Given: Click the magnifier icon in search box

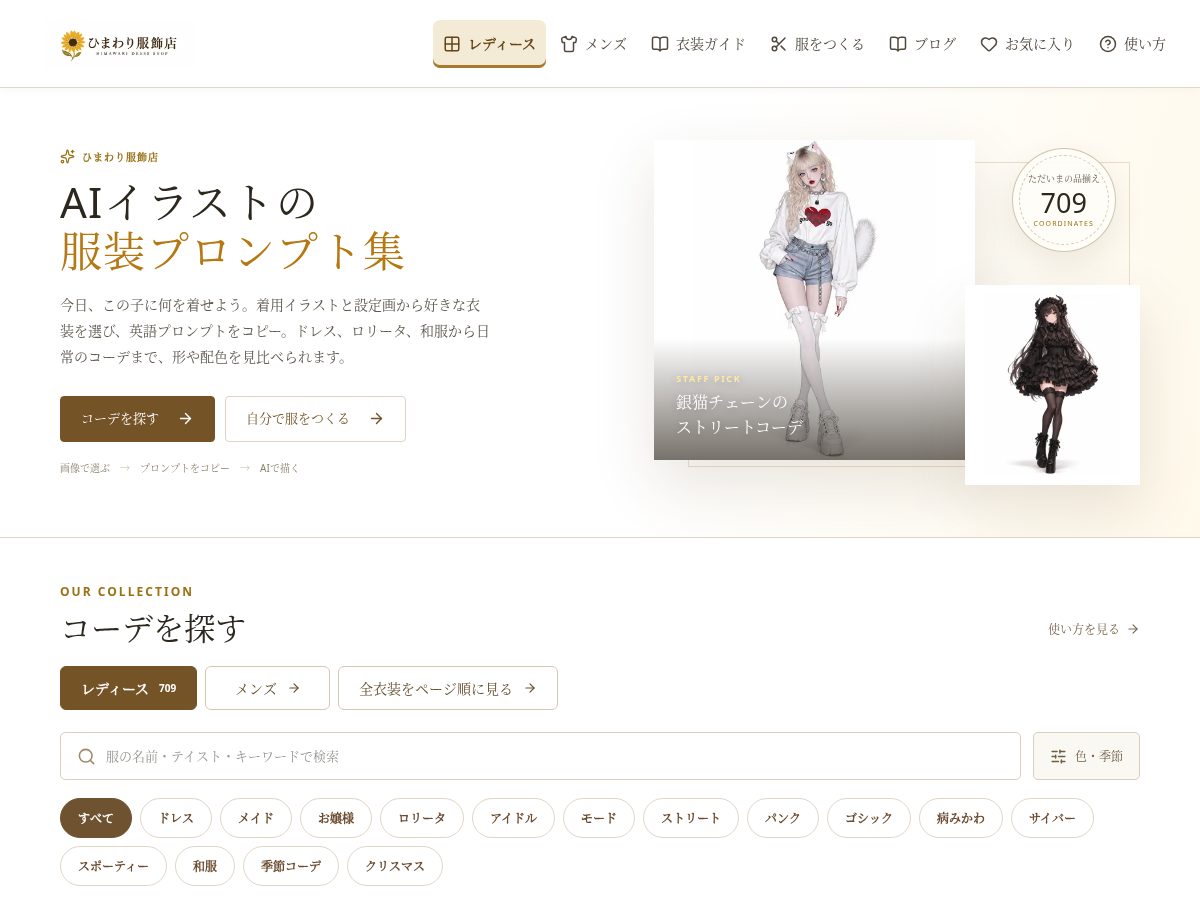Looking at the screenshot, I should pyautogui.click(x=87, y=756).
